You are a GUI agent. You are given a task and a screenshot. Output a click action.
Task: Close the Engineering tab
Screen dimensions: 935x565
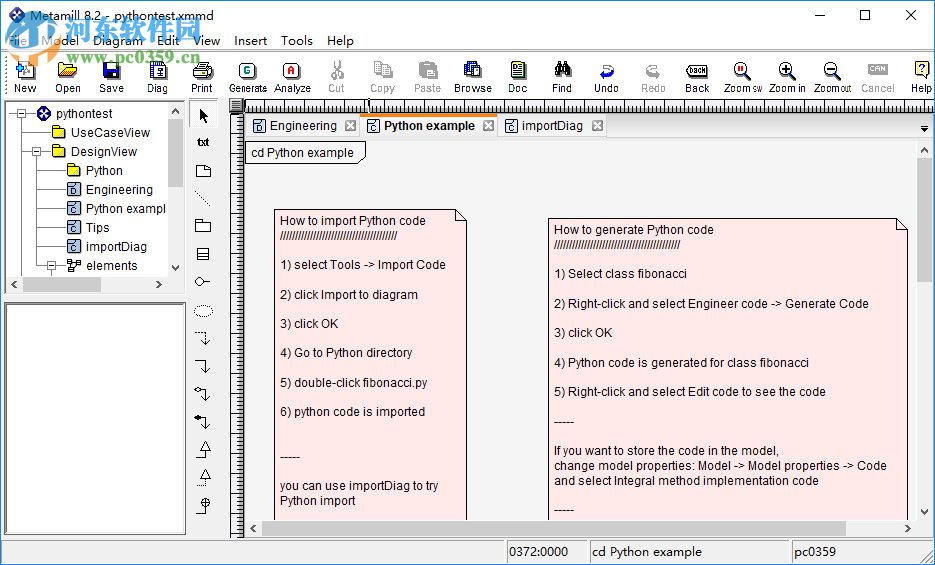pos(351,126)
